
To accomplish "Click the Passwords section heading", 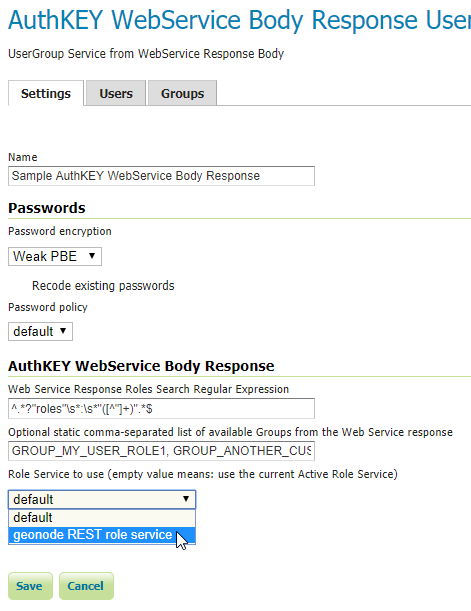I will tap(47, 208).
